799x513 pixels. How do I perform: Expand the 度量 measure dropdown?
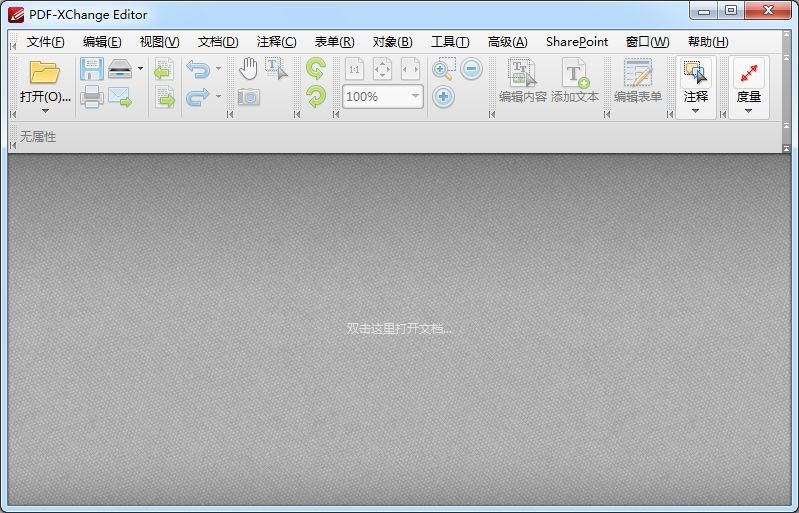coord(748,111)
